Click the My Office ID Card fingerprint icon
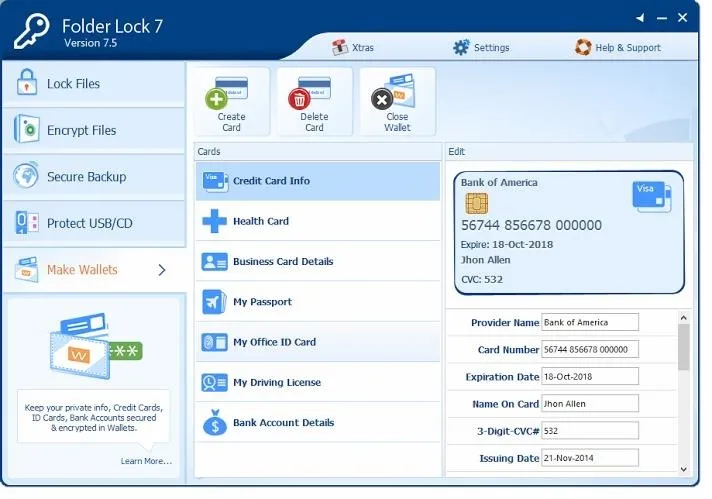The width and height of the screenshot is (712, 499). [x=214, y=342]
